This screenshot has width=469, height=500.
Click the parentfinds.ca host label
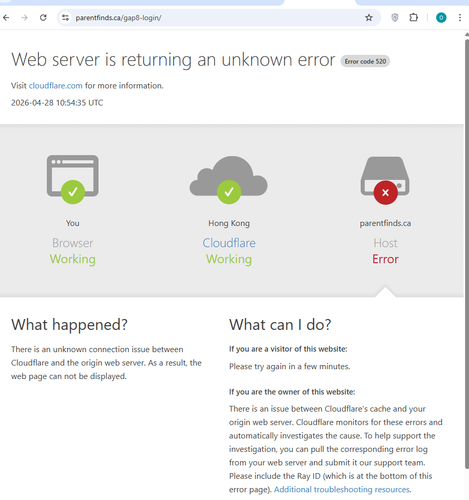tap(385, 223)
